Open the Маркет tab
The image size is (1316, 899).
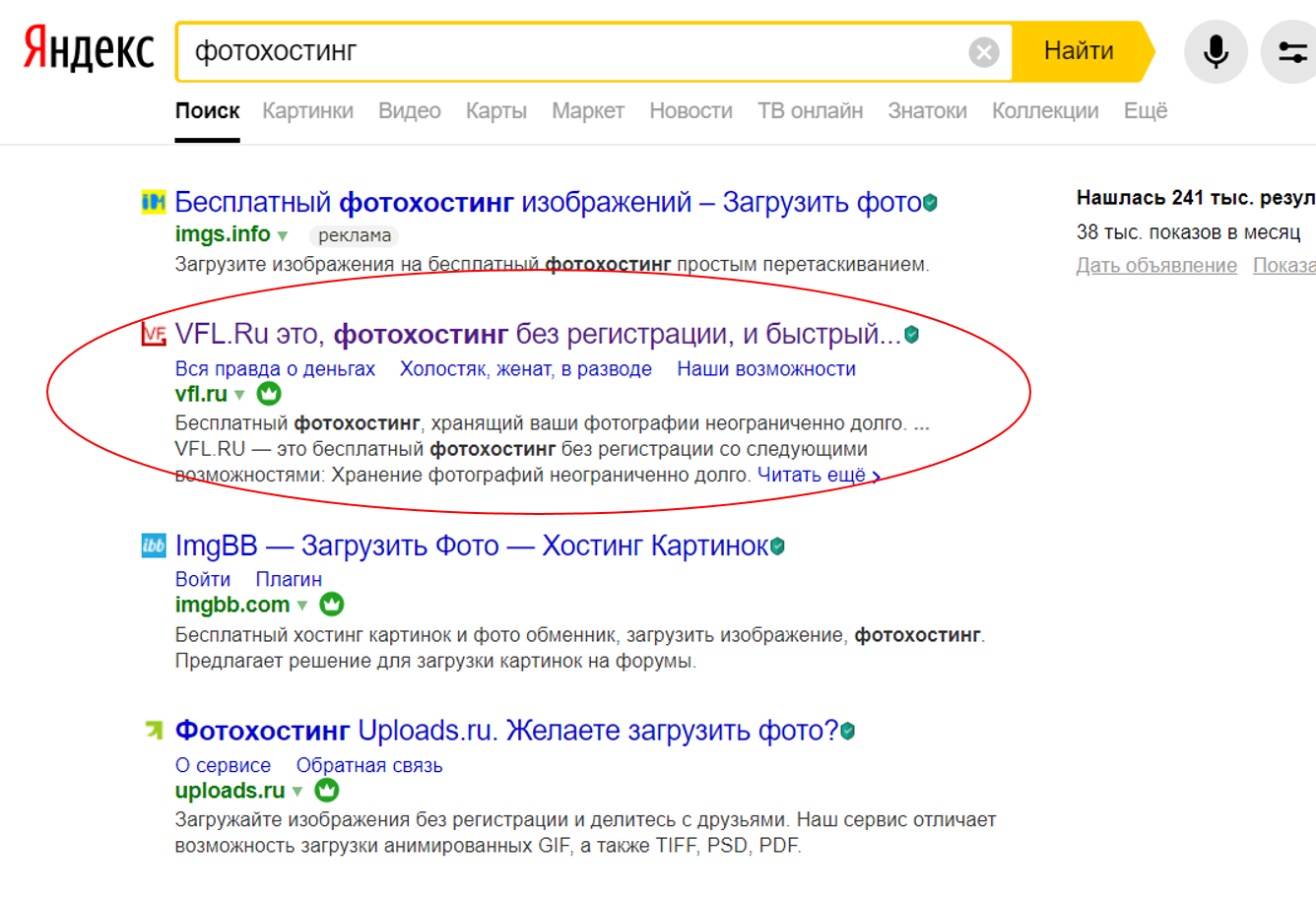tap(588, 111)
